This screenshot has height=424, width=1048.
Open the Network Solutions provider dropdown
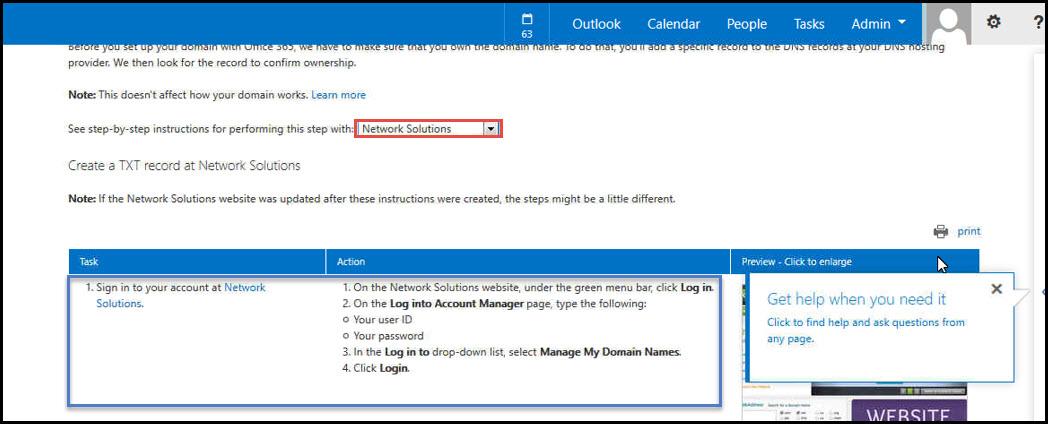coord(428,129)
